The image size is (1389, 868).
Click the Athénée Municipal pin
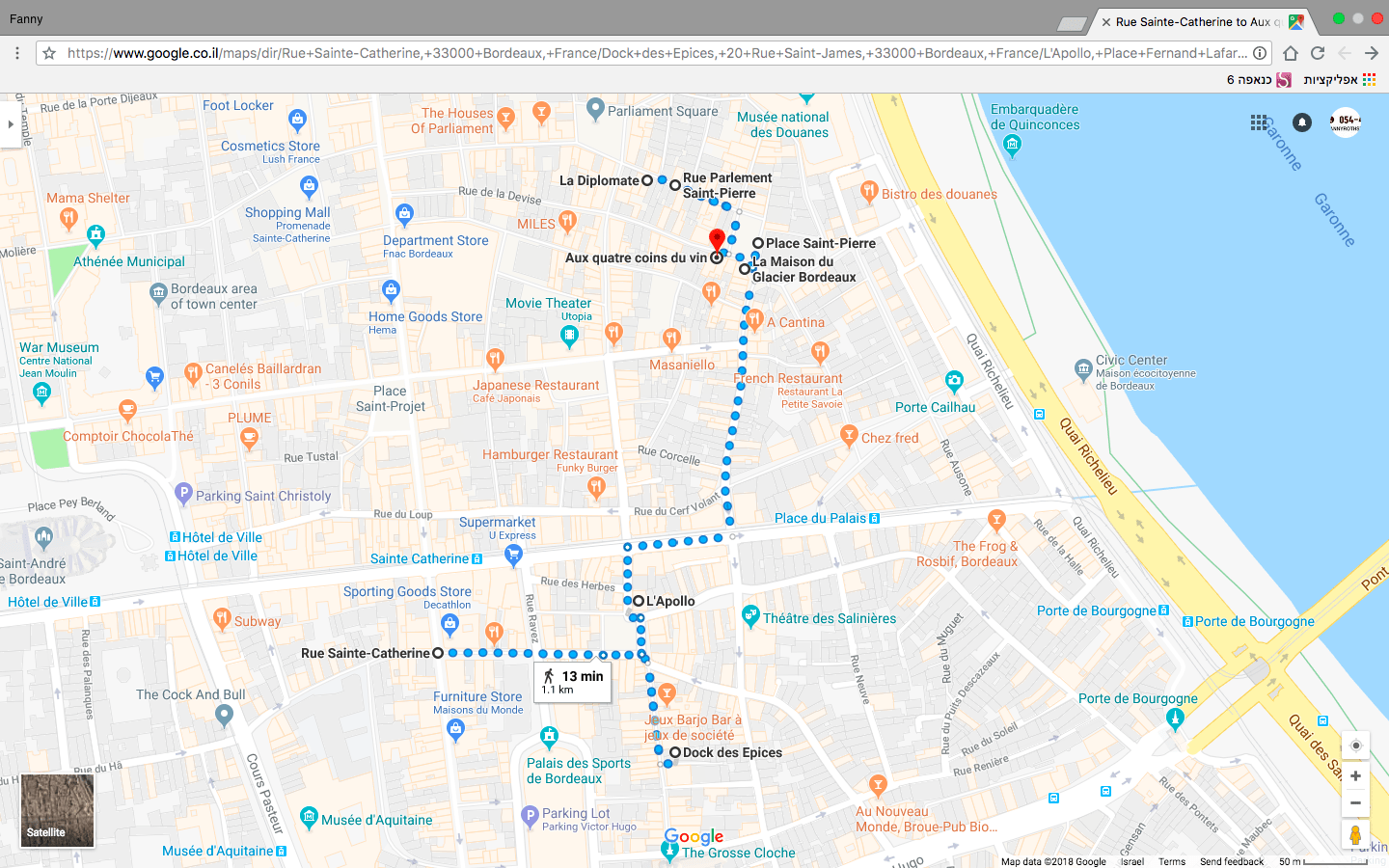point(95,234)
